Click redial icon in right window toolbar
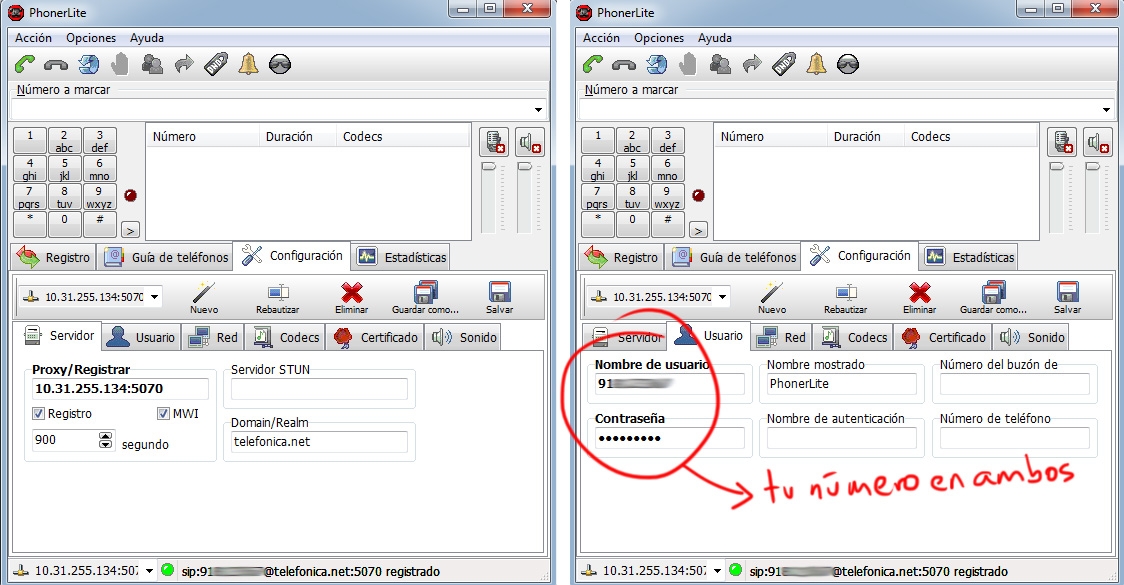Image resolution: width=1124 pixels, height=585 pixels. (656, 65)
